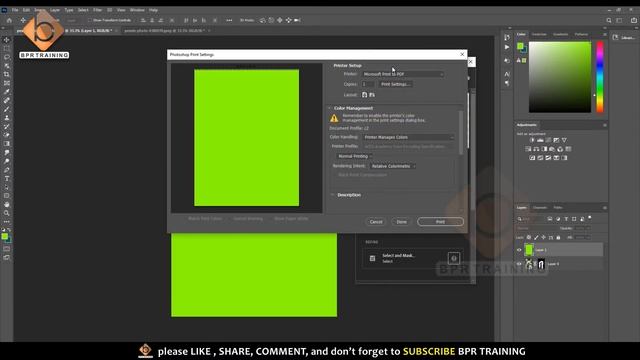This screenshot has height=360, width=640.
Task: Open the Normal Printing dropdown
Action: [x=354, y=156]
